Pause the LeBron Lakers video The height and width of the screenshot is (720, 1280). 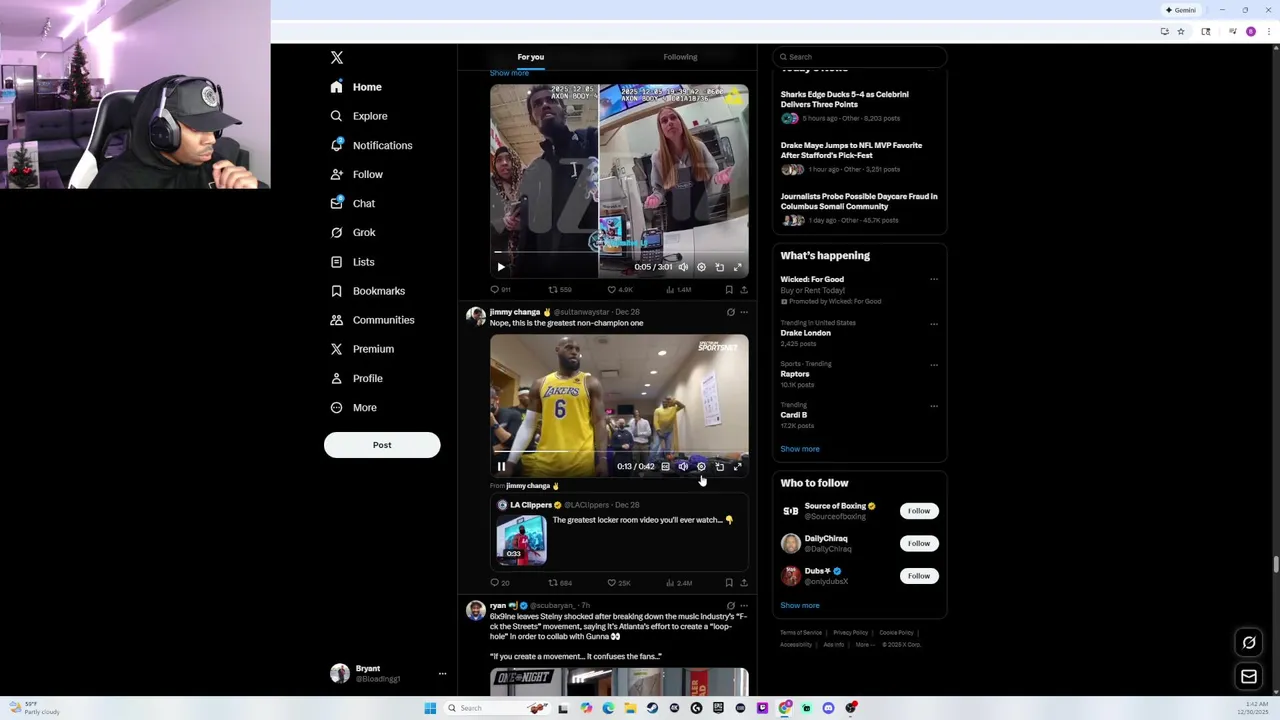(x=501, y=466)
